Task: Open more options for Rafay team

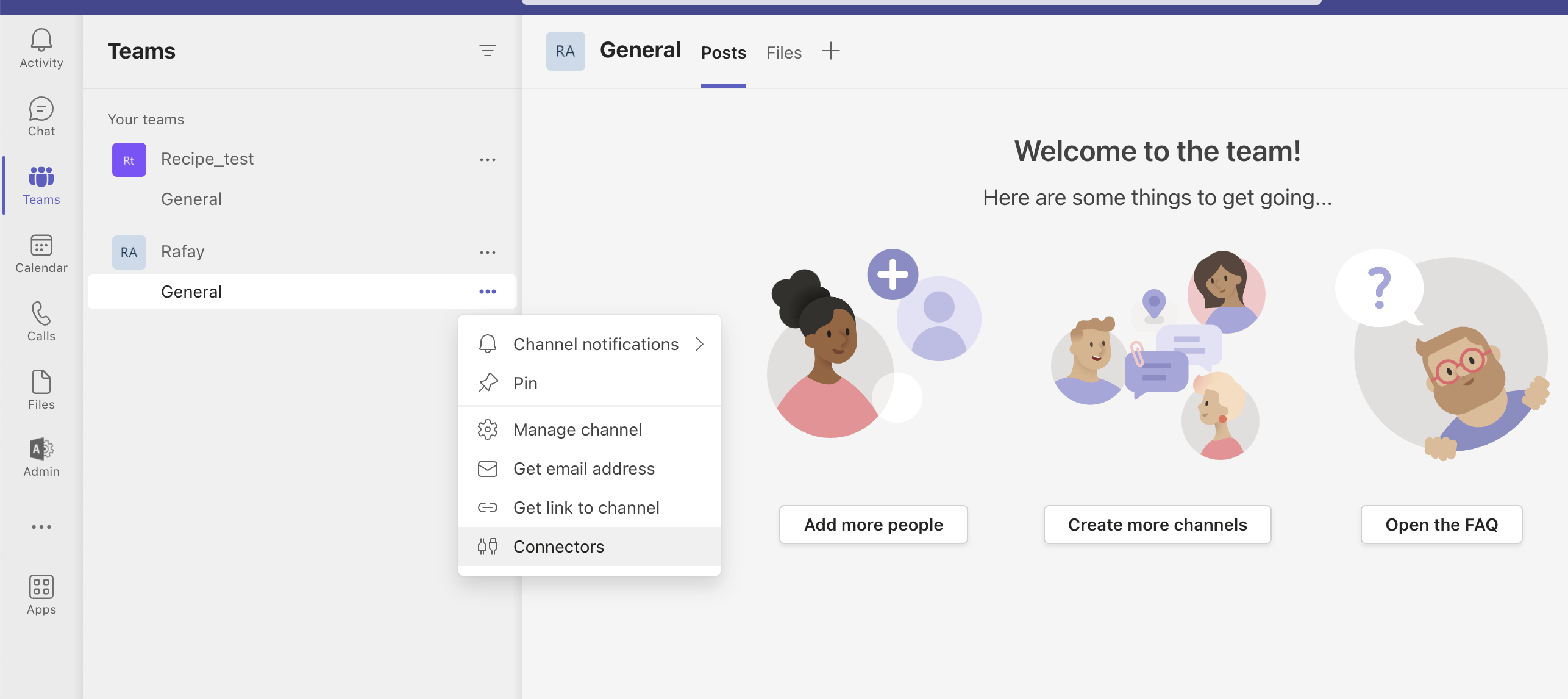Action: click(487, 253)
